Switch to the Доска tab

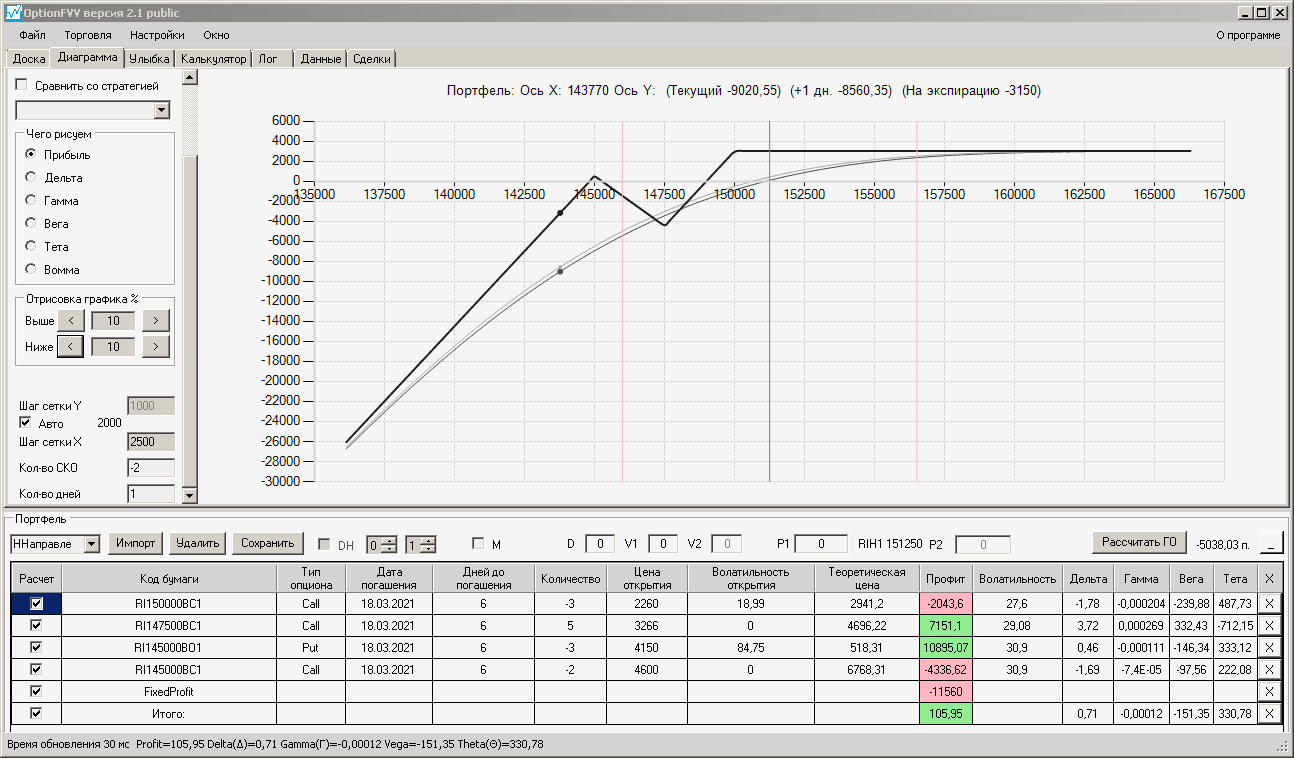29,59
